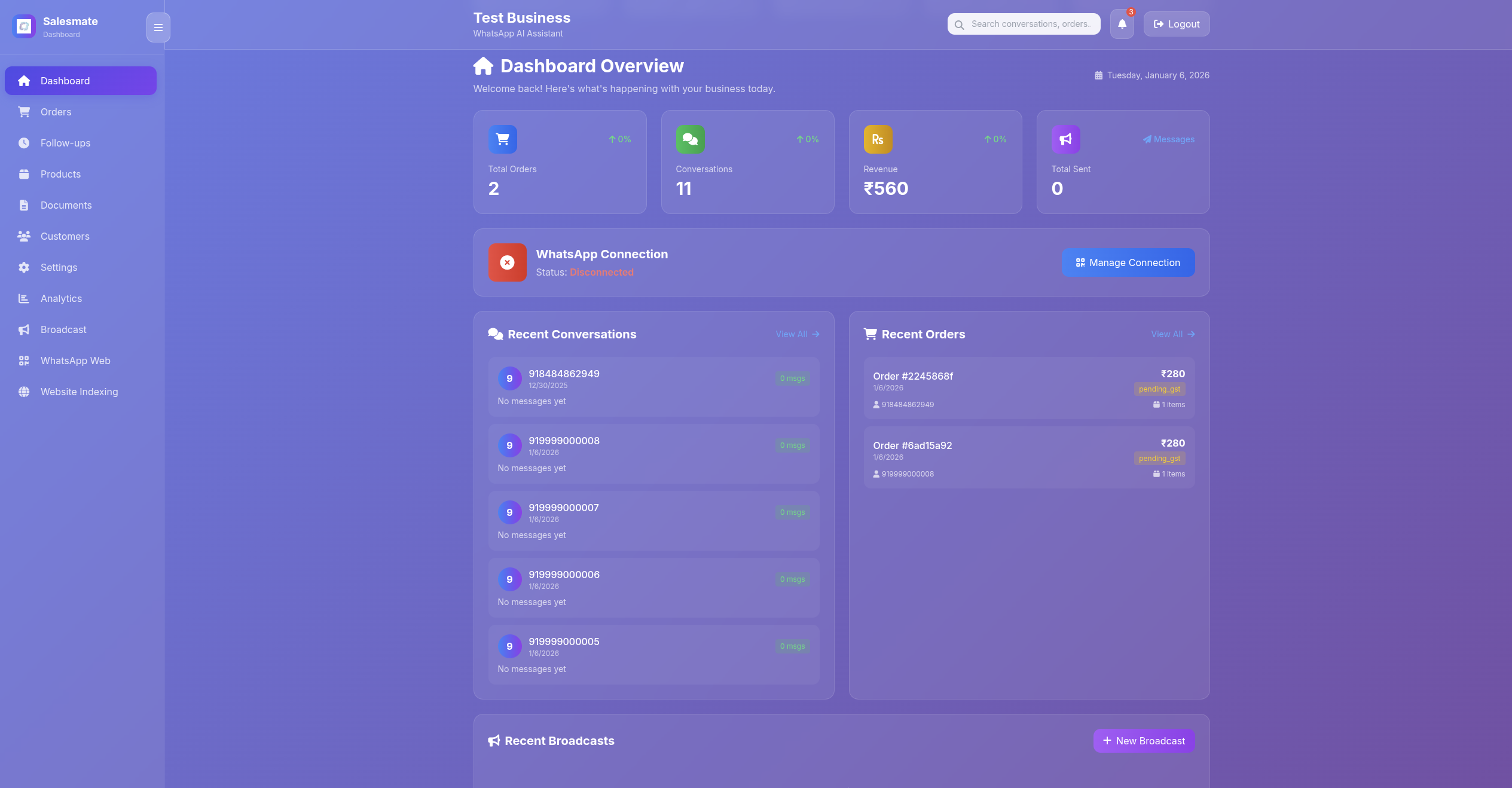Screen dimensions: 1512x788
Task: Click the purple Total Sent megaphone icon
Action: point(1065,139)
